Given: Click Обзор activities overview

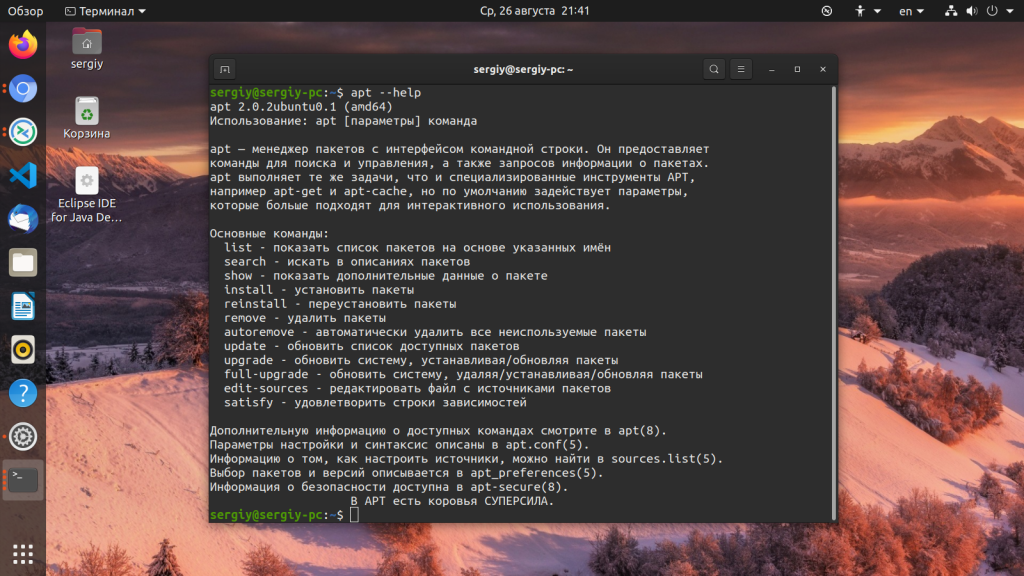Looking at the screenshot, I should [x=26, y=11].
